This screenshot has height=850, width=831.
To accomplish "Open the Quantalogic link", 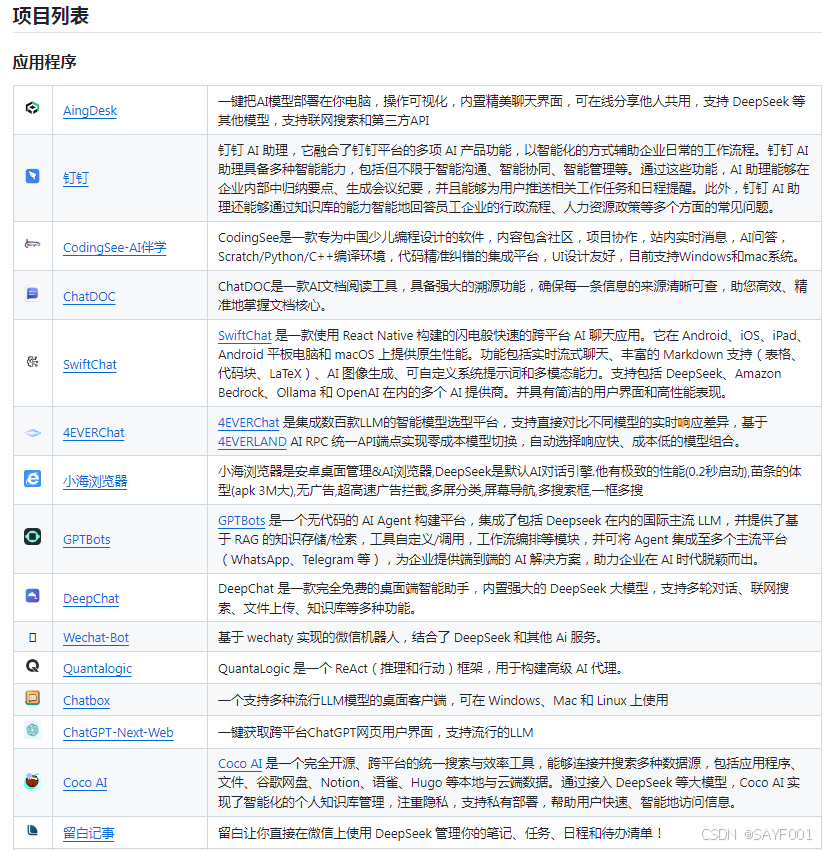I will (x=98, y=669).
